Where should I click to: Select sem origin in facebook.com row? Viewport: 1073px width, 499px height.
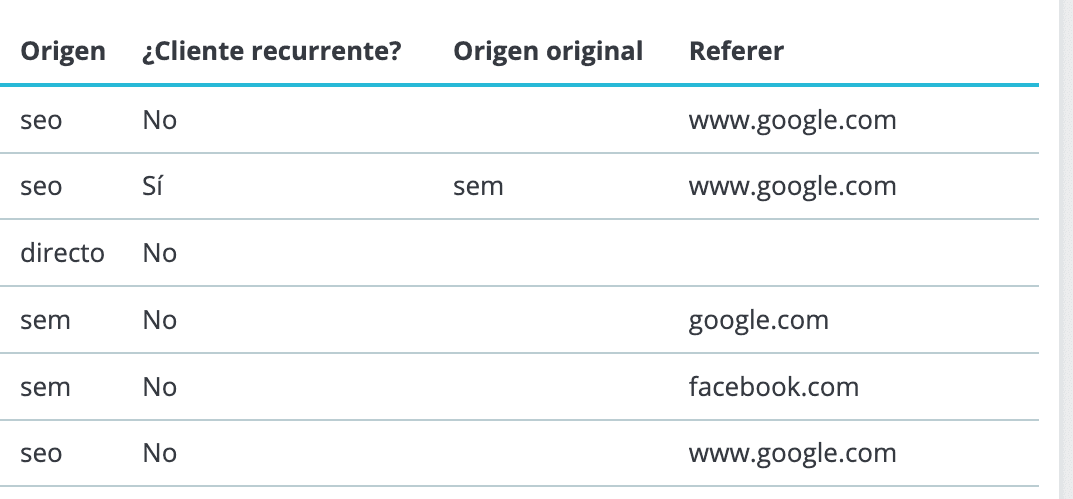click(x=45, y=388)
